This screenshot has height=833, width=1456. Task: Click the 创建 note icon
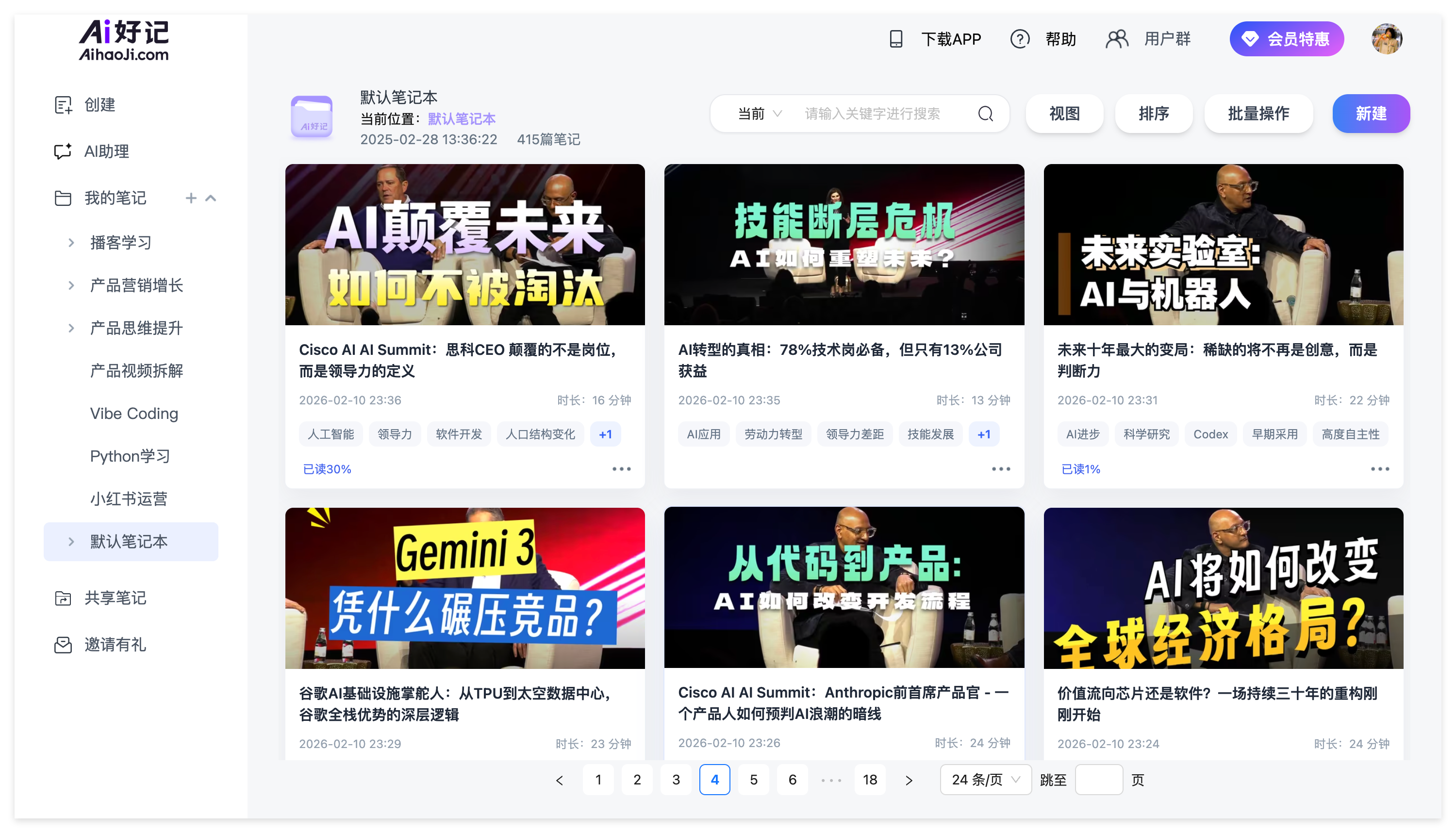tap(63, 105)
